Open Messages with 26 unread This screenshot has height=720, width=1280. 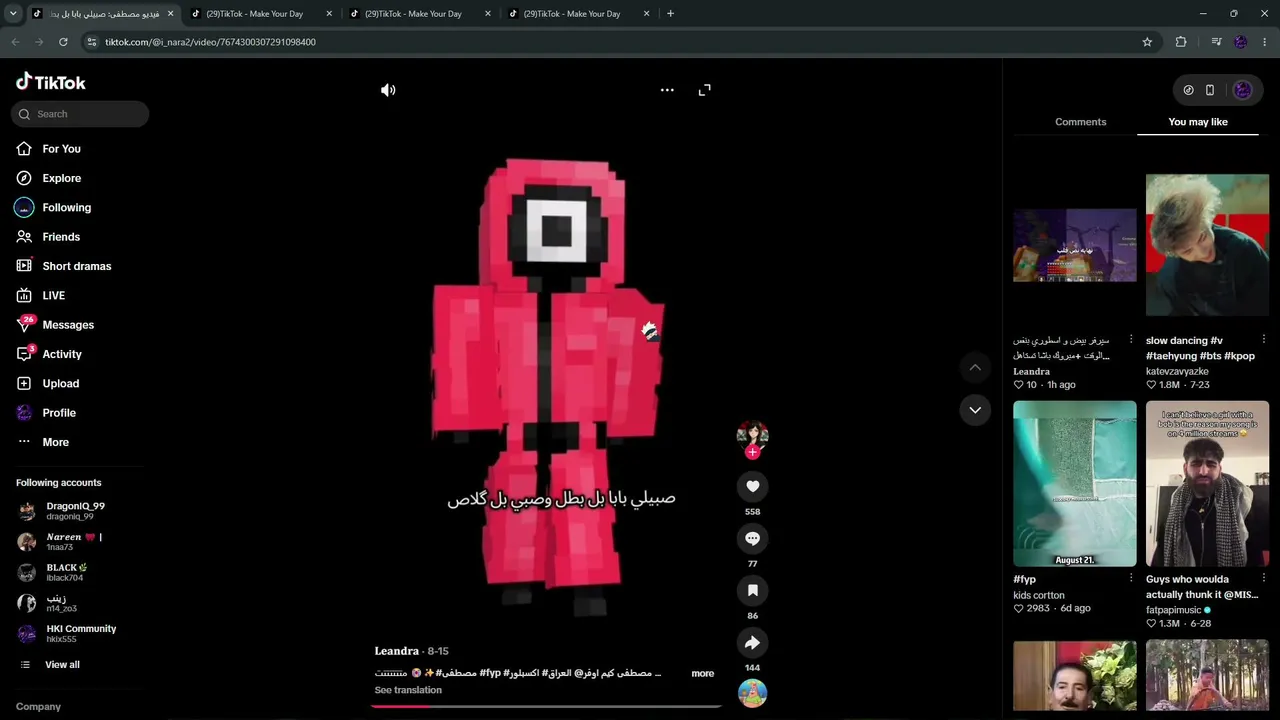tap(68, 325)
